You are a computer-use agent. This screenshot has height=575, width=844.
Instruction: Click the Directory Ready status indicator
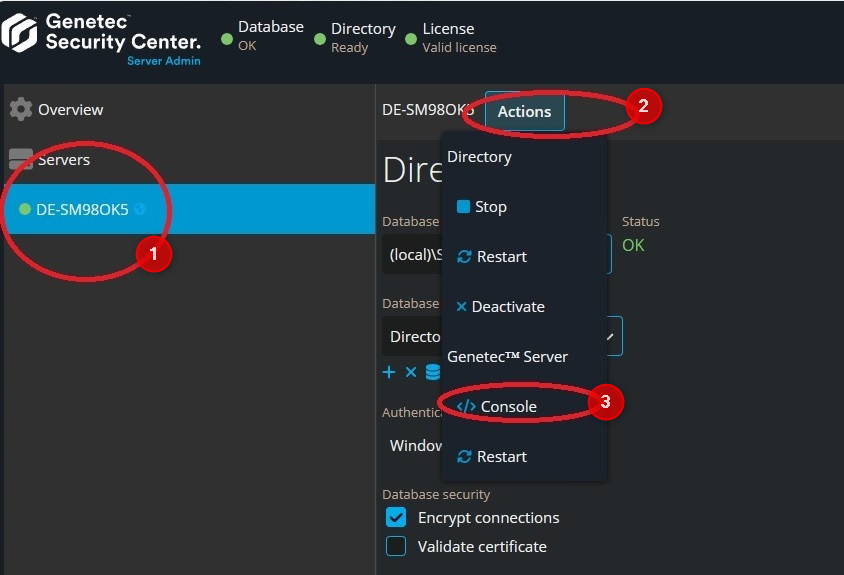tap(320, 39)
